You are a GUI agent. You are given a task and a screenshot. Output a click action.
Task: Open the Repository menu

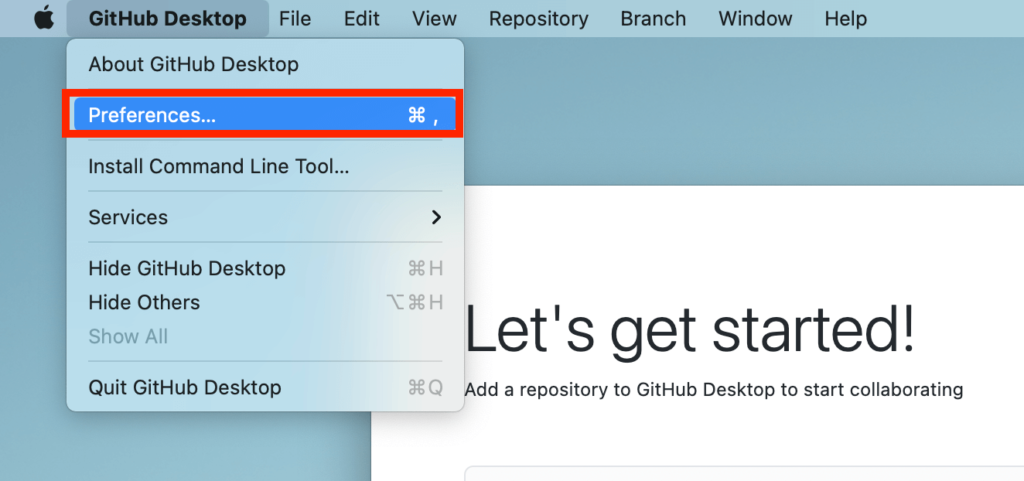coord(538,18)
